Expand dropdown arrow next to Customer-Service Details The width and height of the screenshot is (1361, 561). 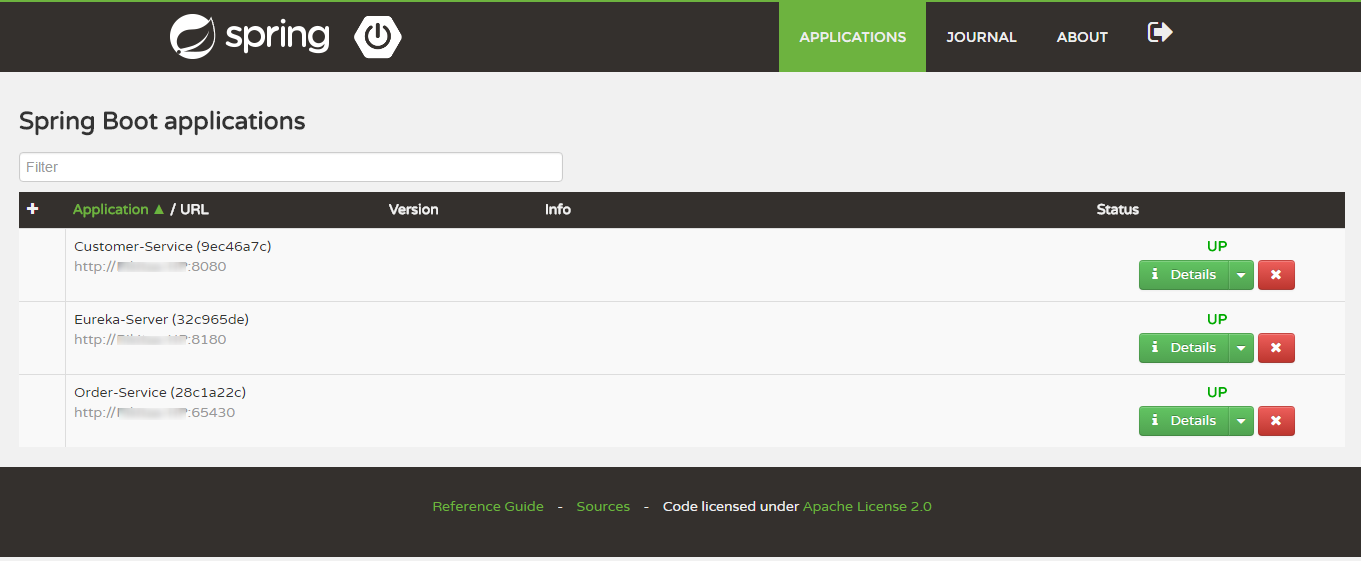pos(1241,275)
